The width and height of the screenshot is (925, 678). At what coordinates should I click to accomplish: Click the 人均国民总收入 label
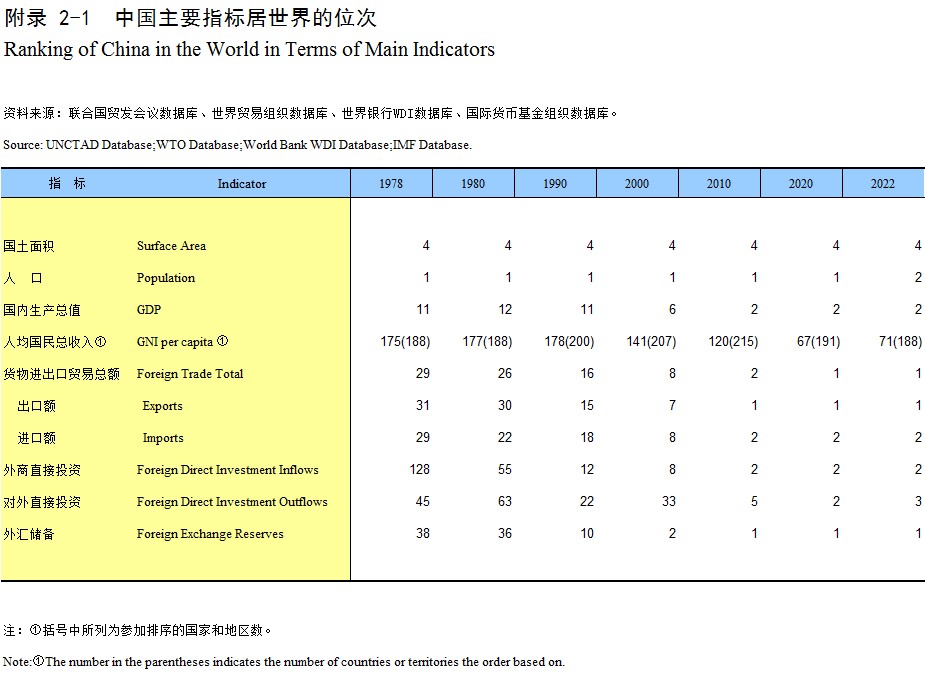coord(55,342)
